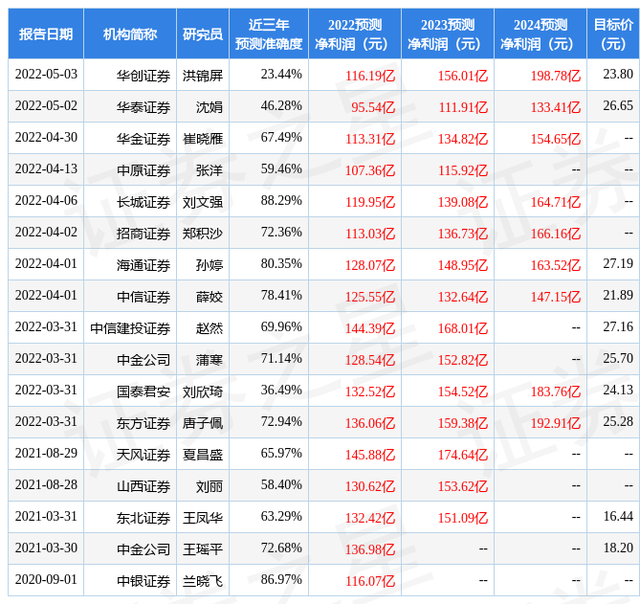Click the 198.78亿 forecast for 2024
This screenshot has width=640, height=604.
(x=556, y=76)
